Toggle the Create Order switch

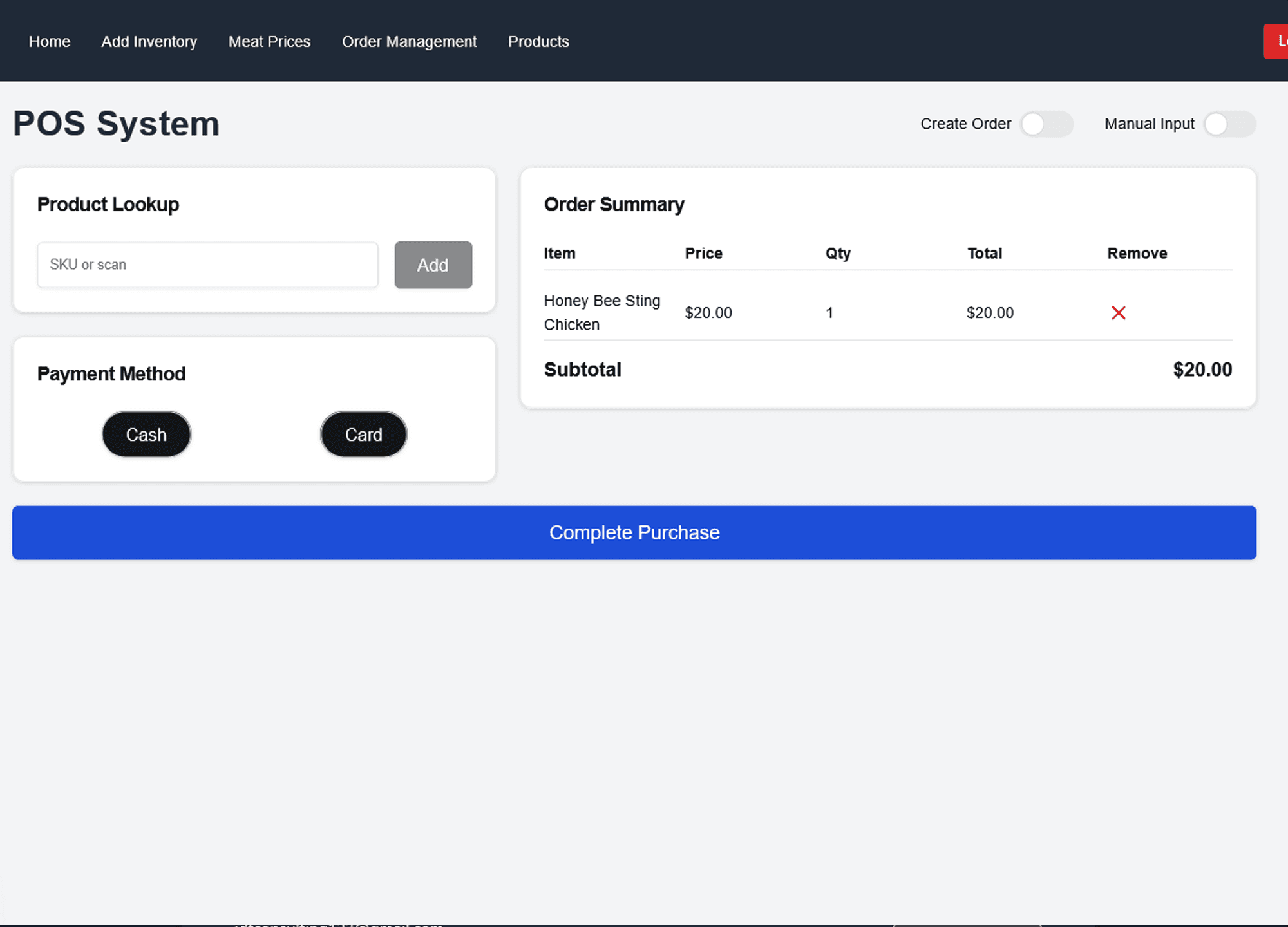pos(1046,124)
